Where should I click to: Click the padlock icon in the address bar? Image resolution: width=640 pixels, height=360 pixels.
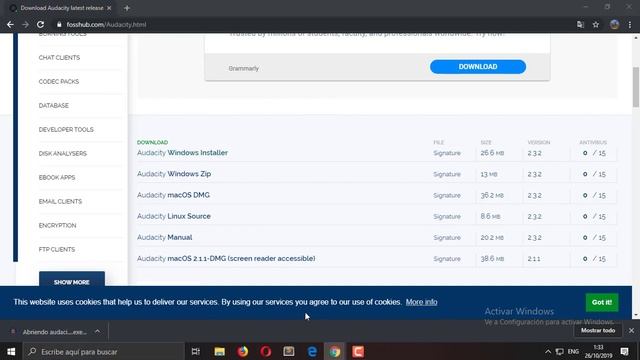pos(59,24)
